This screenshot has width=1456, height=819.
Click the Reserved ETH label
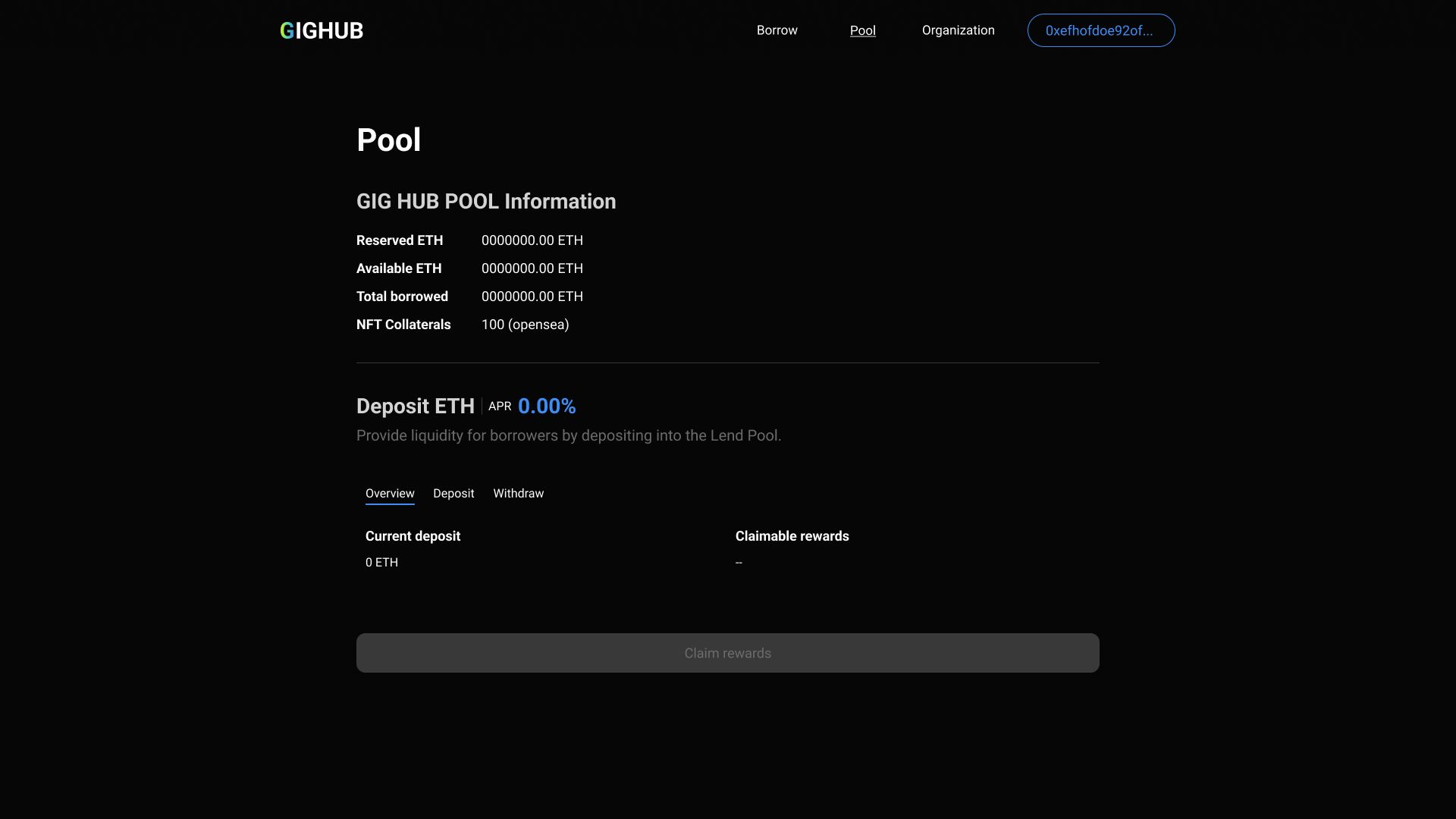point(400,240)
